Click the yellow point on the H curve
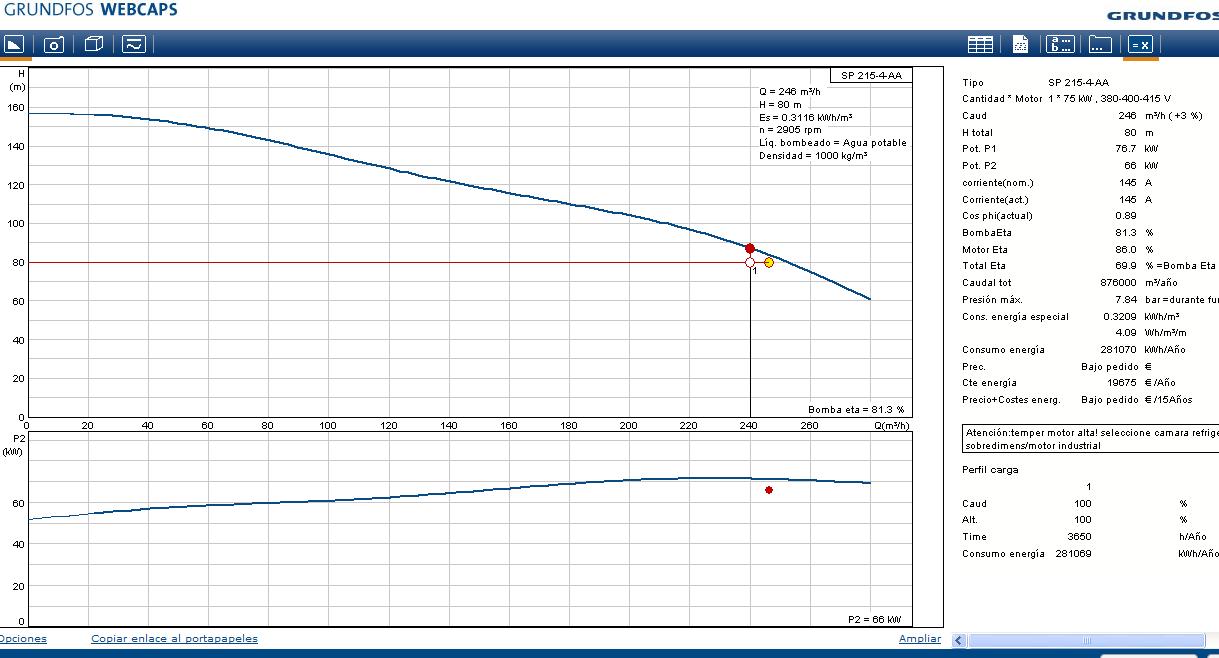 769,263
